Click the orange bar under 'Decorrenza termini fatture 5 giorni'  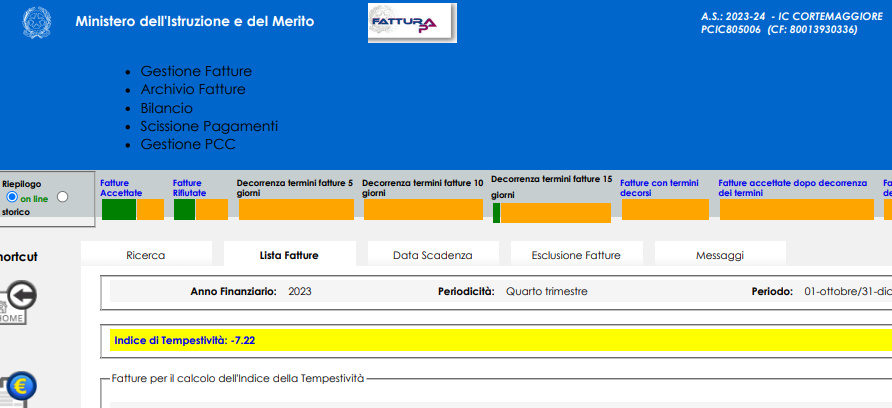(296, 210)
